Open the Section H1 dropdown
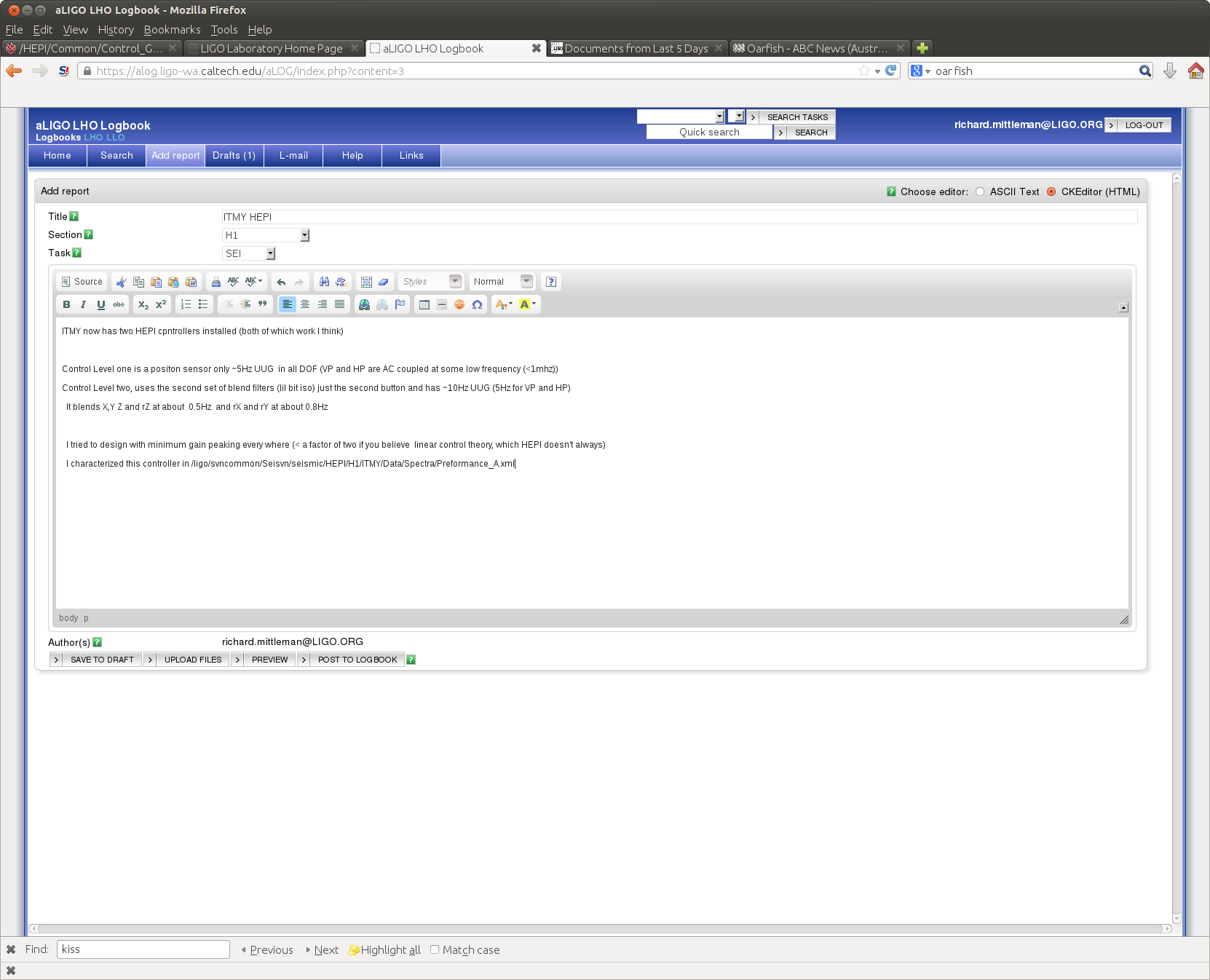 point(266,235)
